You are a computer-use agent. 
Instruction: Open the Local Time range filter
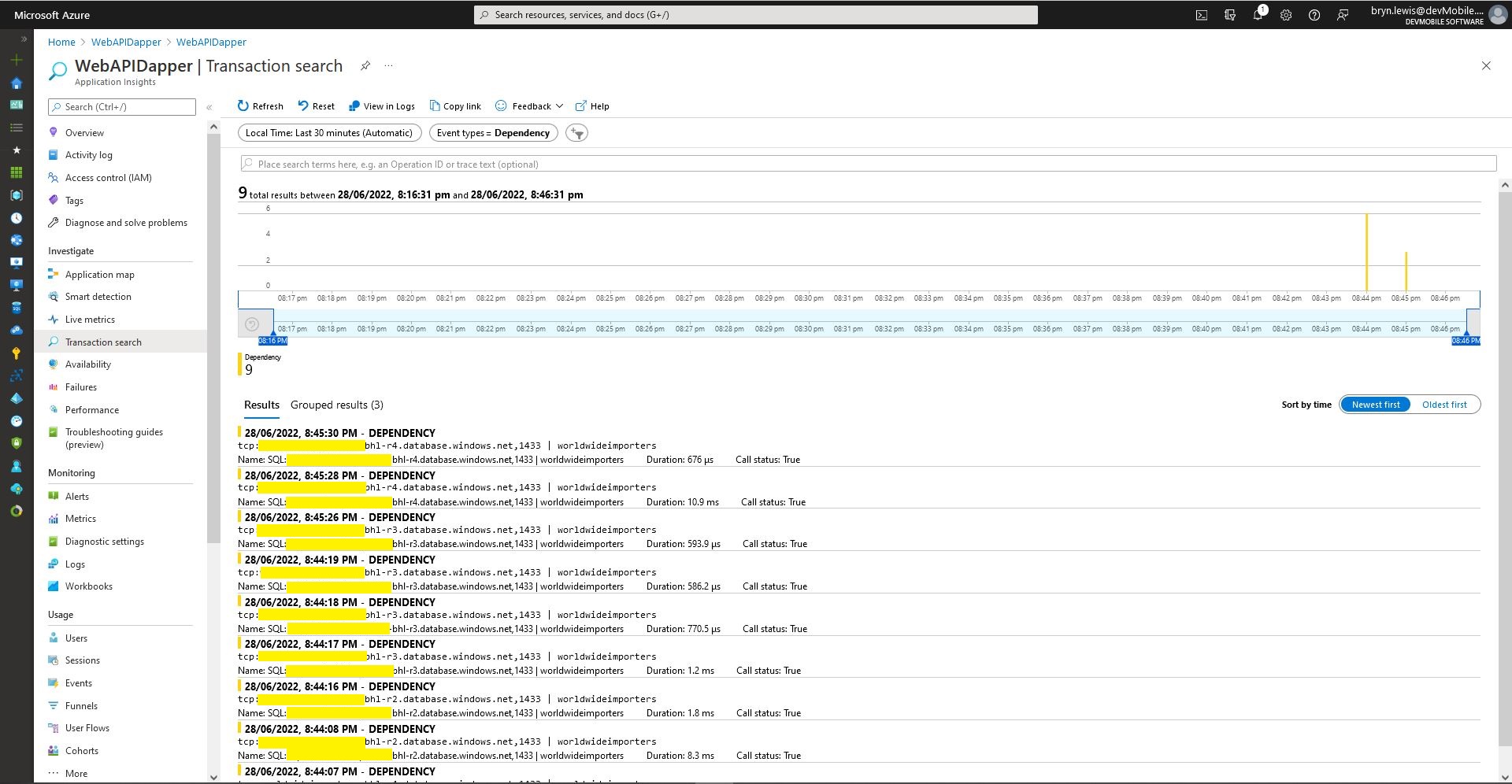coord(329,133)
